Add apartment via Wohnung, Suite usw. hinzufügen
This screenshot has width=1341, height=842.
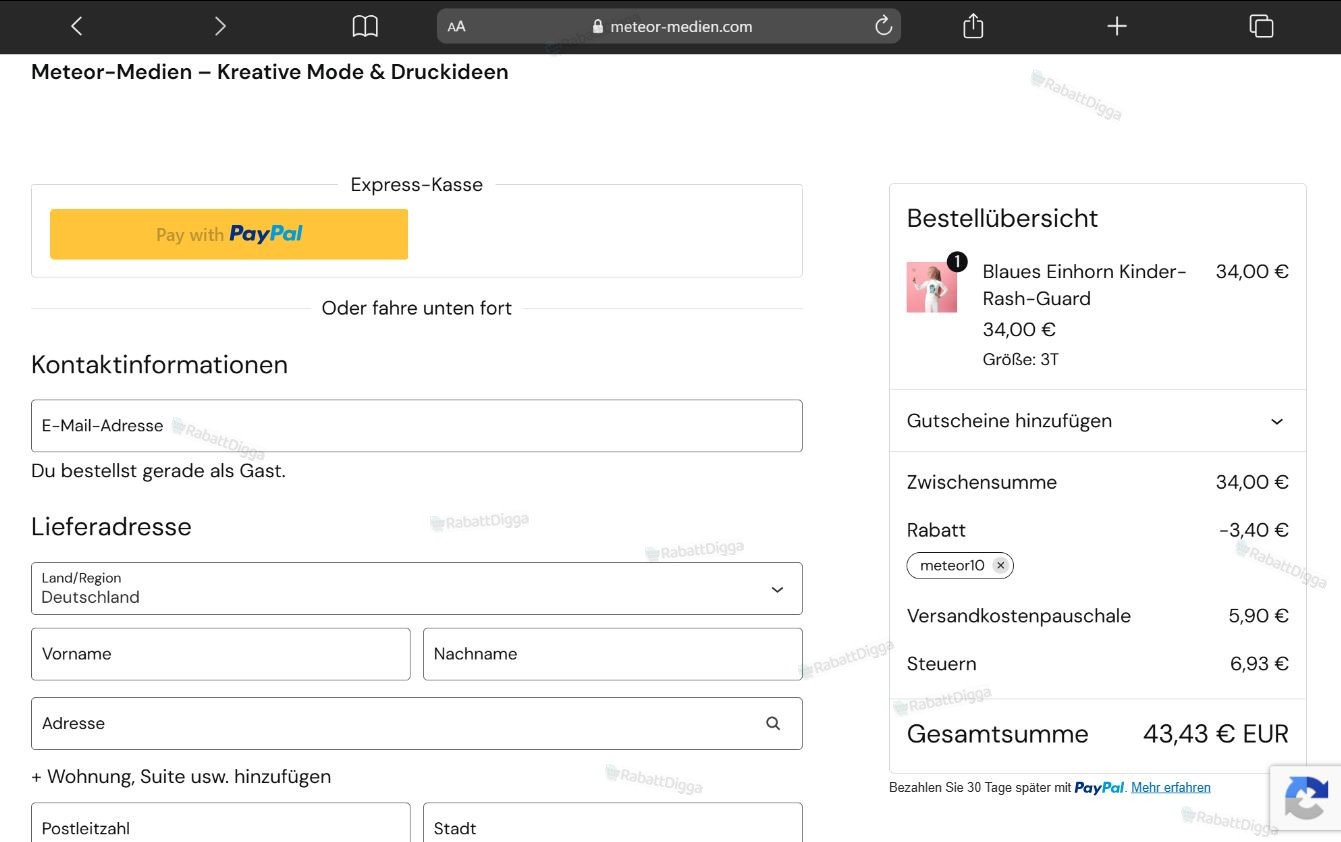pos(181,777)
